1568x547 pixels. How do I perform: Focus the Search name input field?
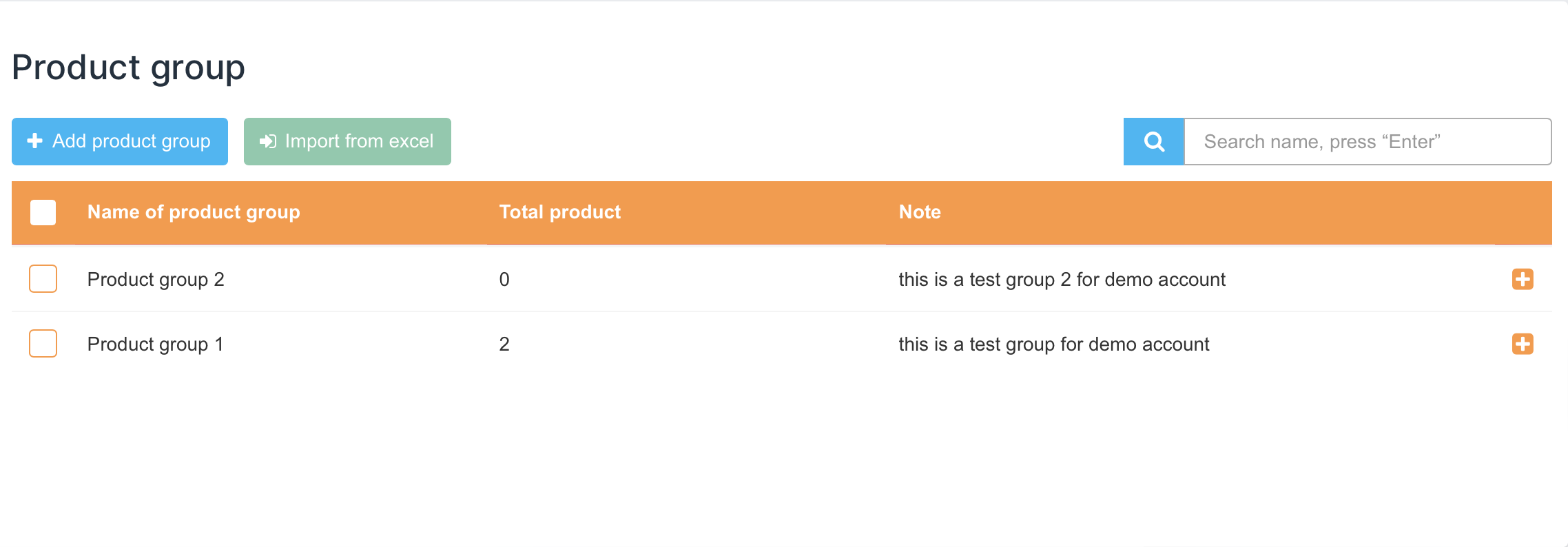[1367, 142]
